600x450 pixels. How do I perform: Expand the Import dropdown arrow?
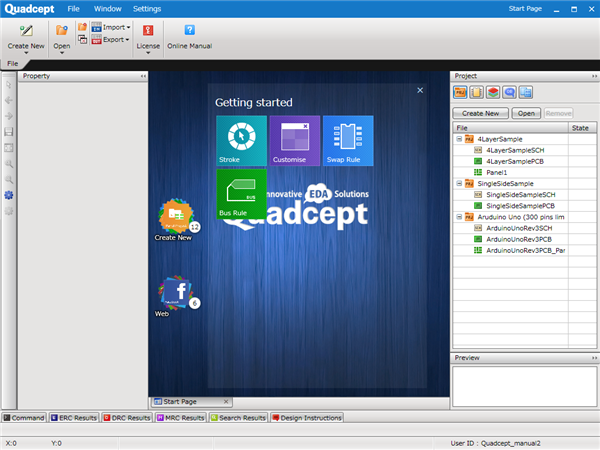point(128,27)
